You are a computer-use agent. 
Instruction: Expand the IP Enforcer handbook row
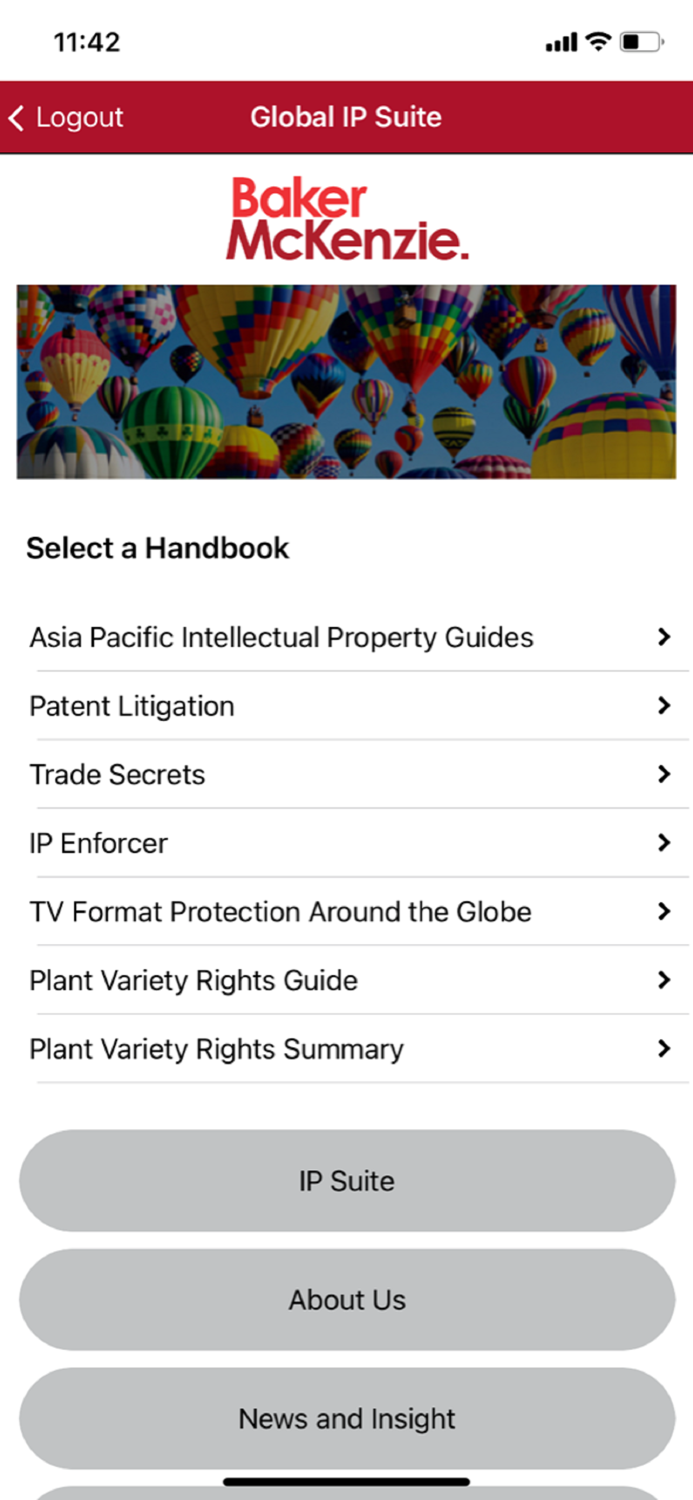pyautogui.click(x=665, y=843)
